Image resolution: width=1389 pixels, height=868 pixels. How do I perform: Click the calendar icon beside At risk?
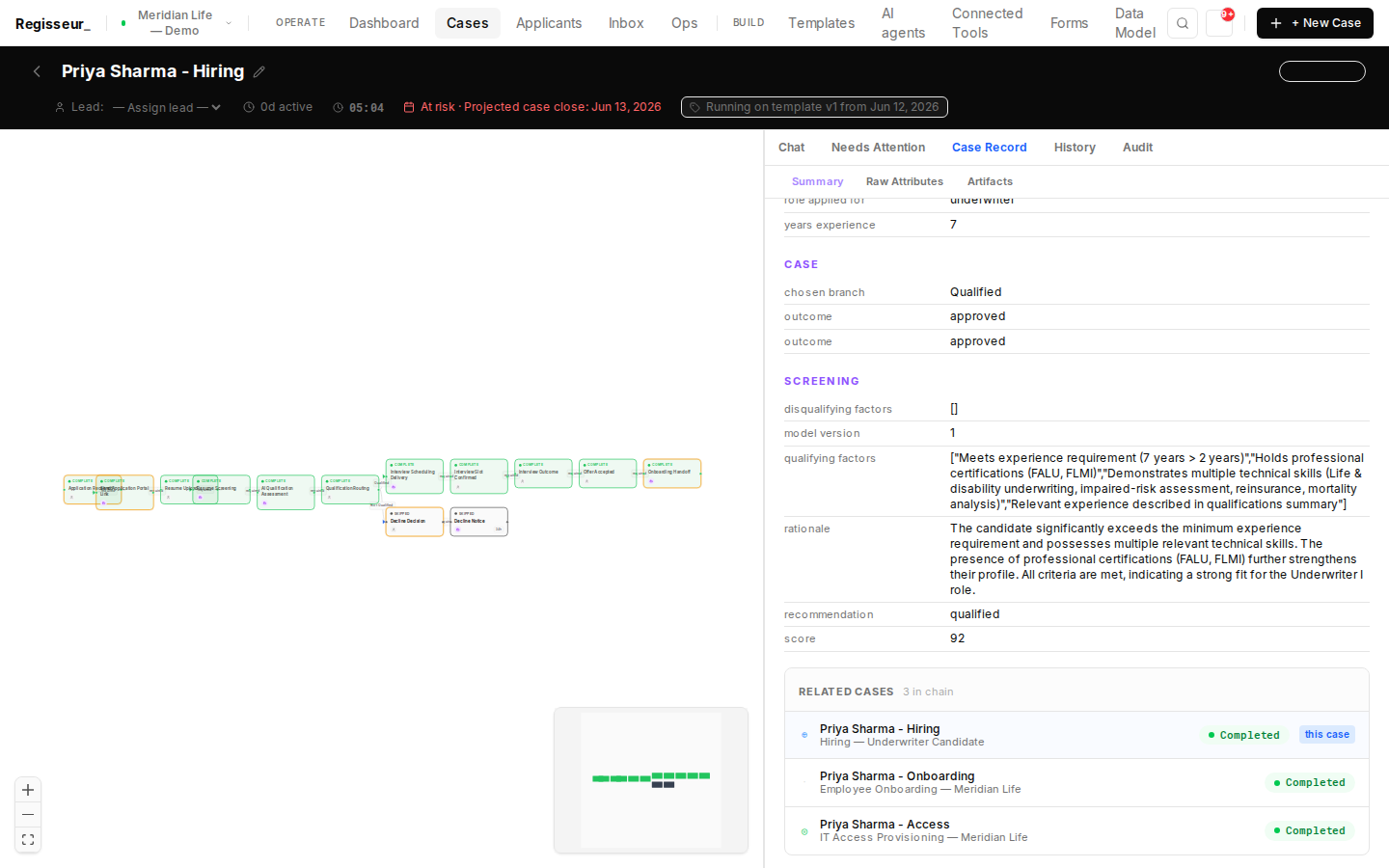(409, 107)
